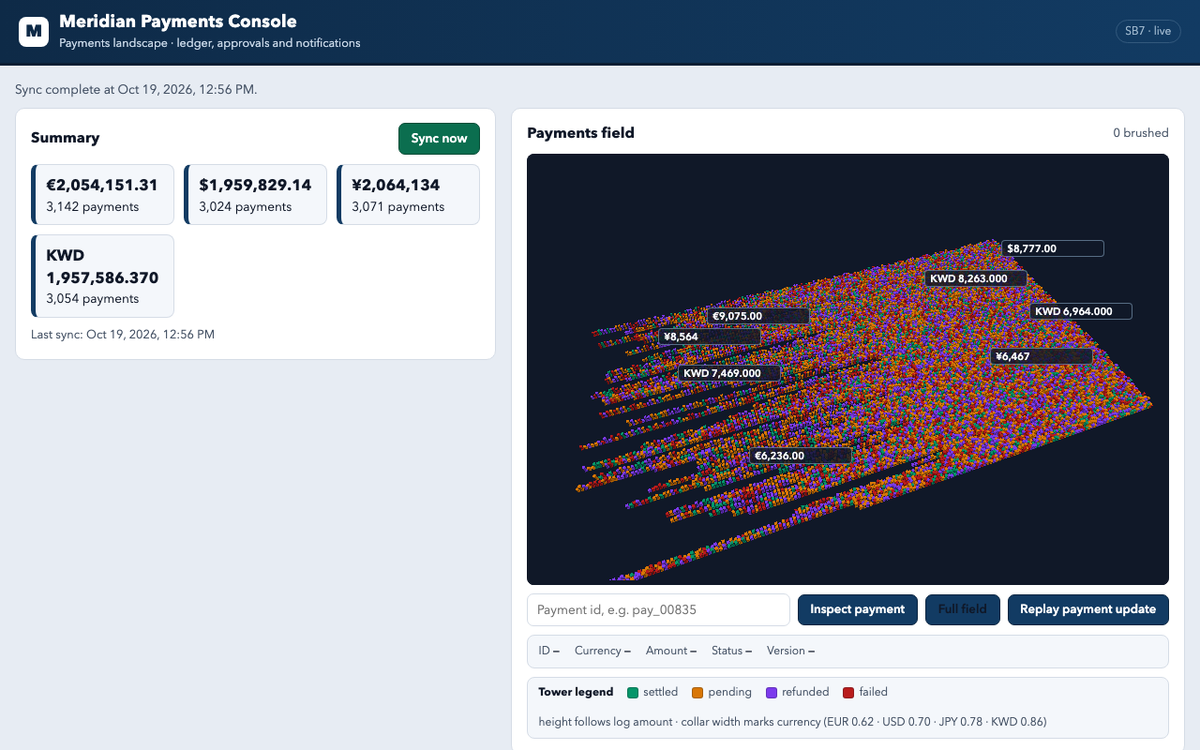The width and height of the screenshot is (1200, 750).
Task: Click the KWD 8,263.000 tower label
Action: point(975,278)
